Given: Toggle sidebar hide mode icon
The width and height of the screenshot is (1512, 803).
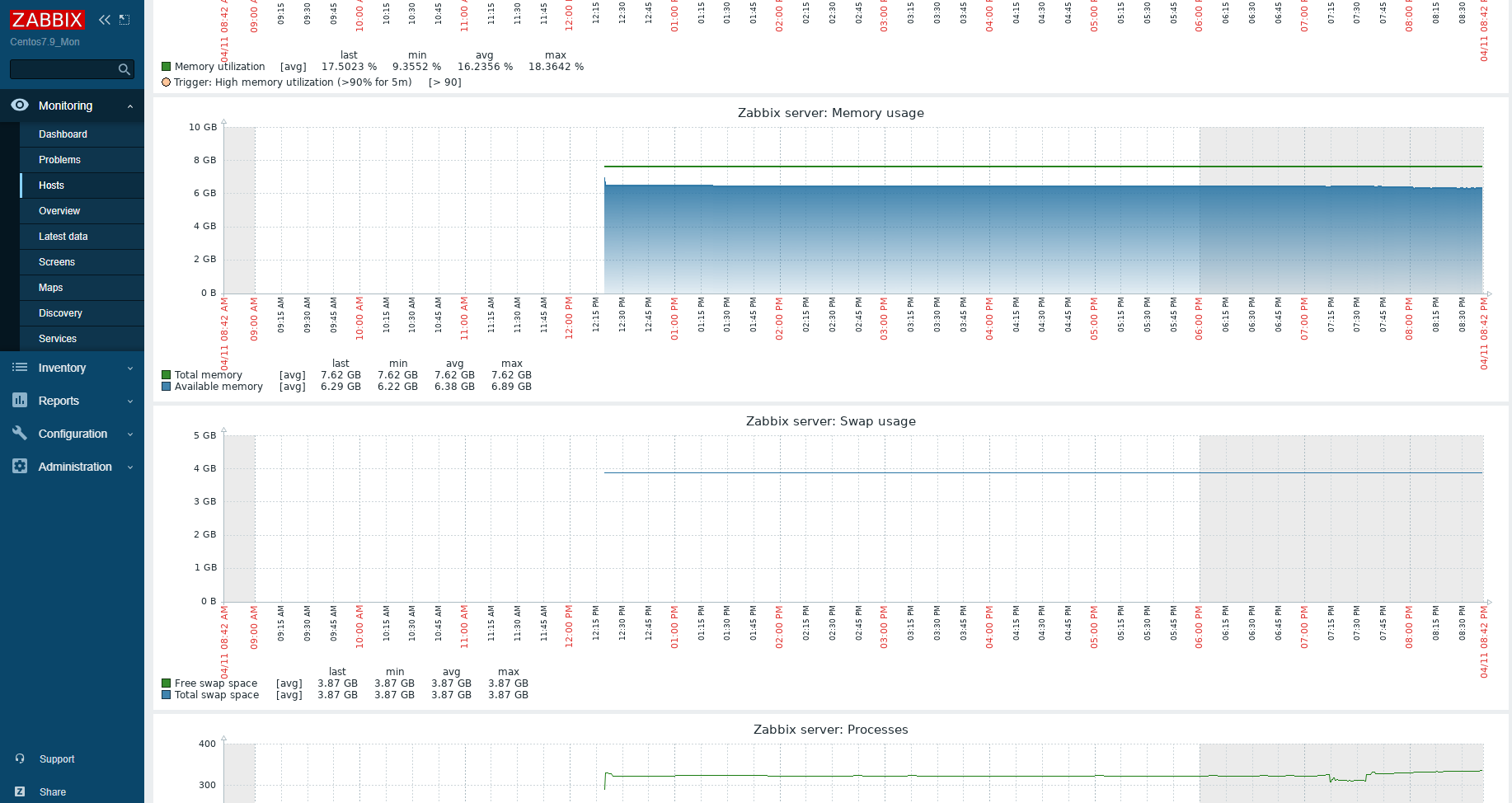Looking at the screenshot, I should click(124, 20).
